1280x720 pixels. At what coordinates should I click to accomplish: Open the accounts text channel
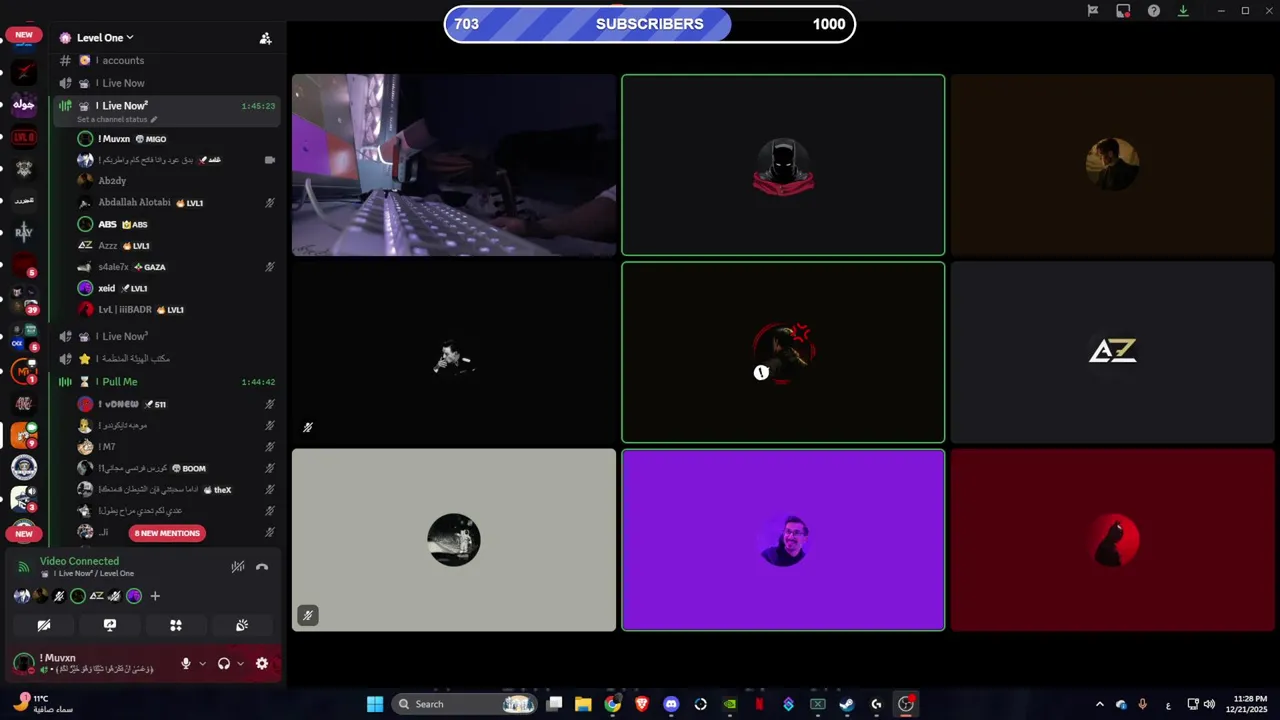pos(166,61)
